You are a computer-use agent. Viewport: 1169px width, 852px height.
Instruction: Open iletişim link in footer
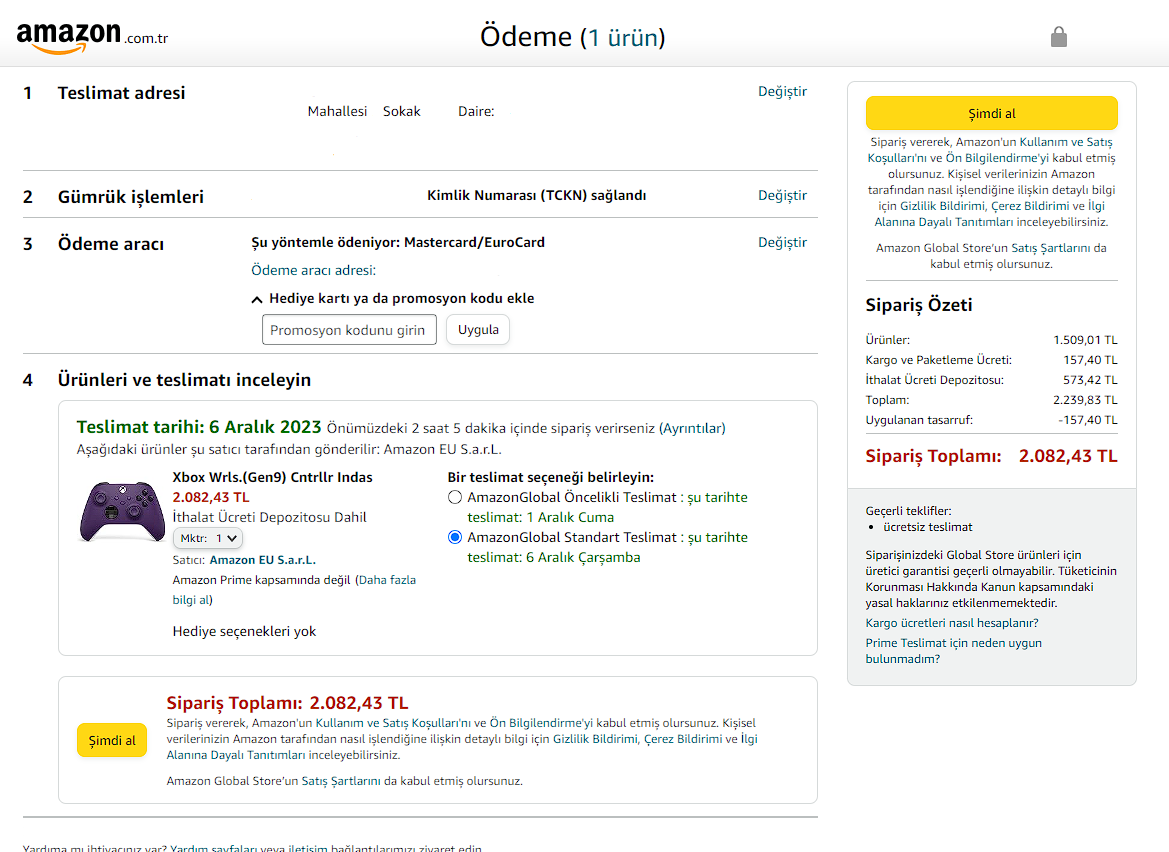[308, 848]
